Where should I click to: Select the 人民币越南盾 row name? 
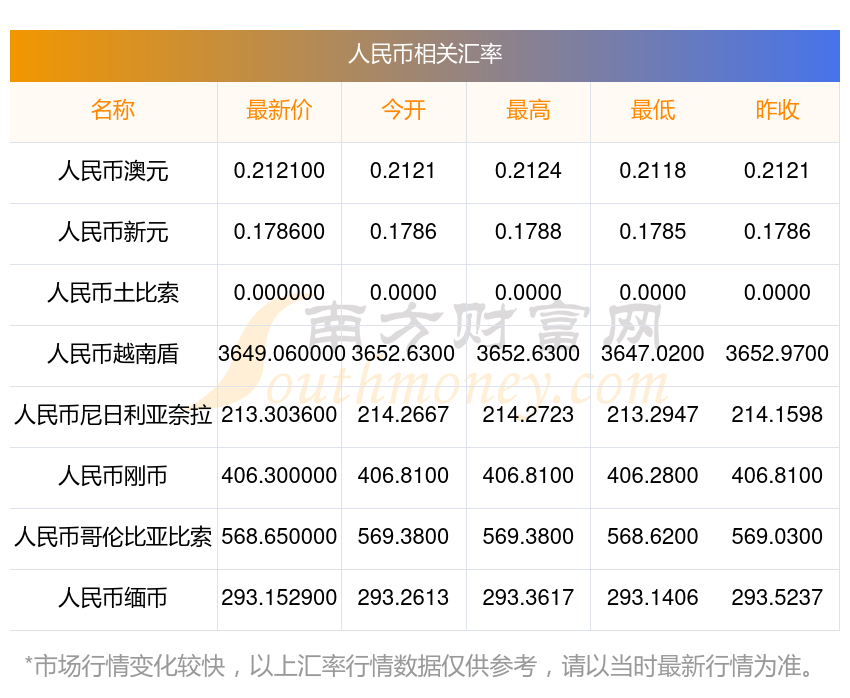(x=113, y=354)
